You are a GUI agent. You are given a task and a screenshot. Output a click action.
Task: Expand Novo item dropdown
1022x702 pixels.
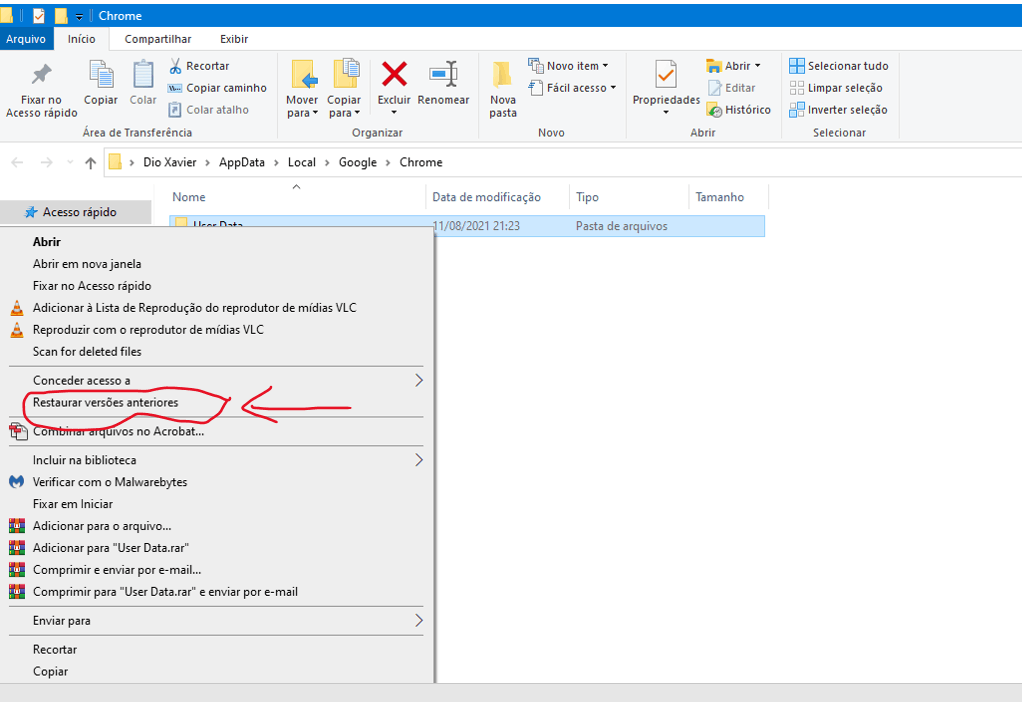click(x=606, y=66)
